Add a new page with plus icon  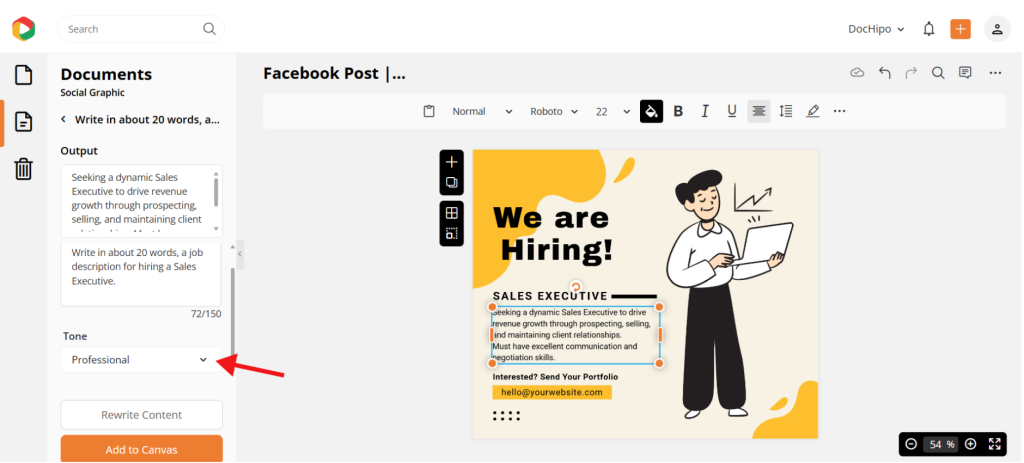click(452, 162)
